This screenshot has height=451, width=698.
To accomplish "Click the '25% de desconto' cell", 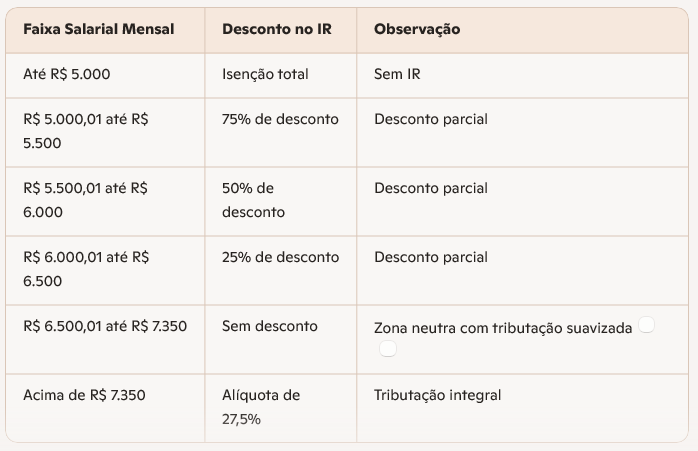I will coord(280,257).
